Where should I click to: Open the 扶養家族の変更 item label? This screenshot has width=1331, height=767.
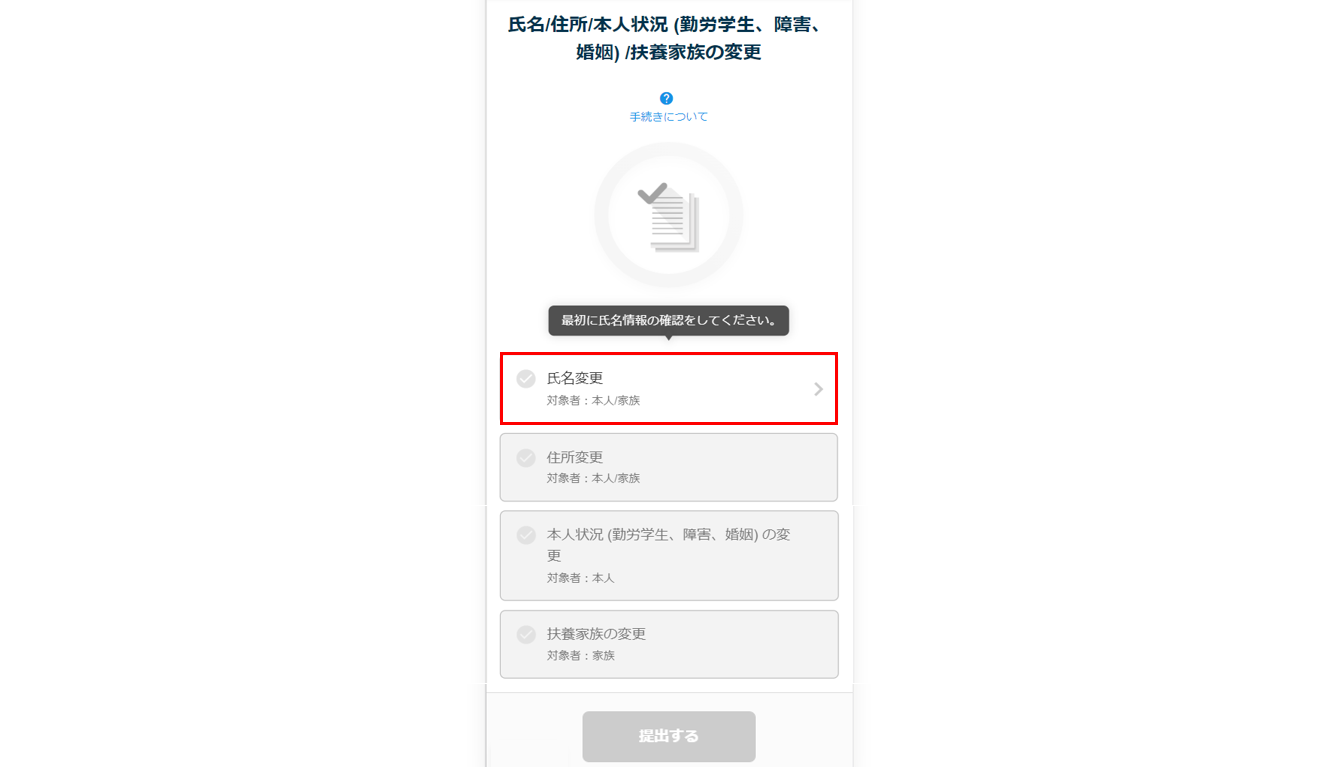[x=596, y=634]
